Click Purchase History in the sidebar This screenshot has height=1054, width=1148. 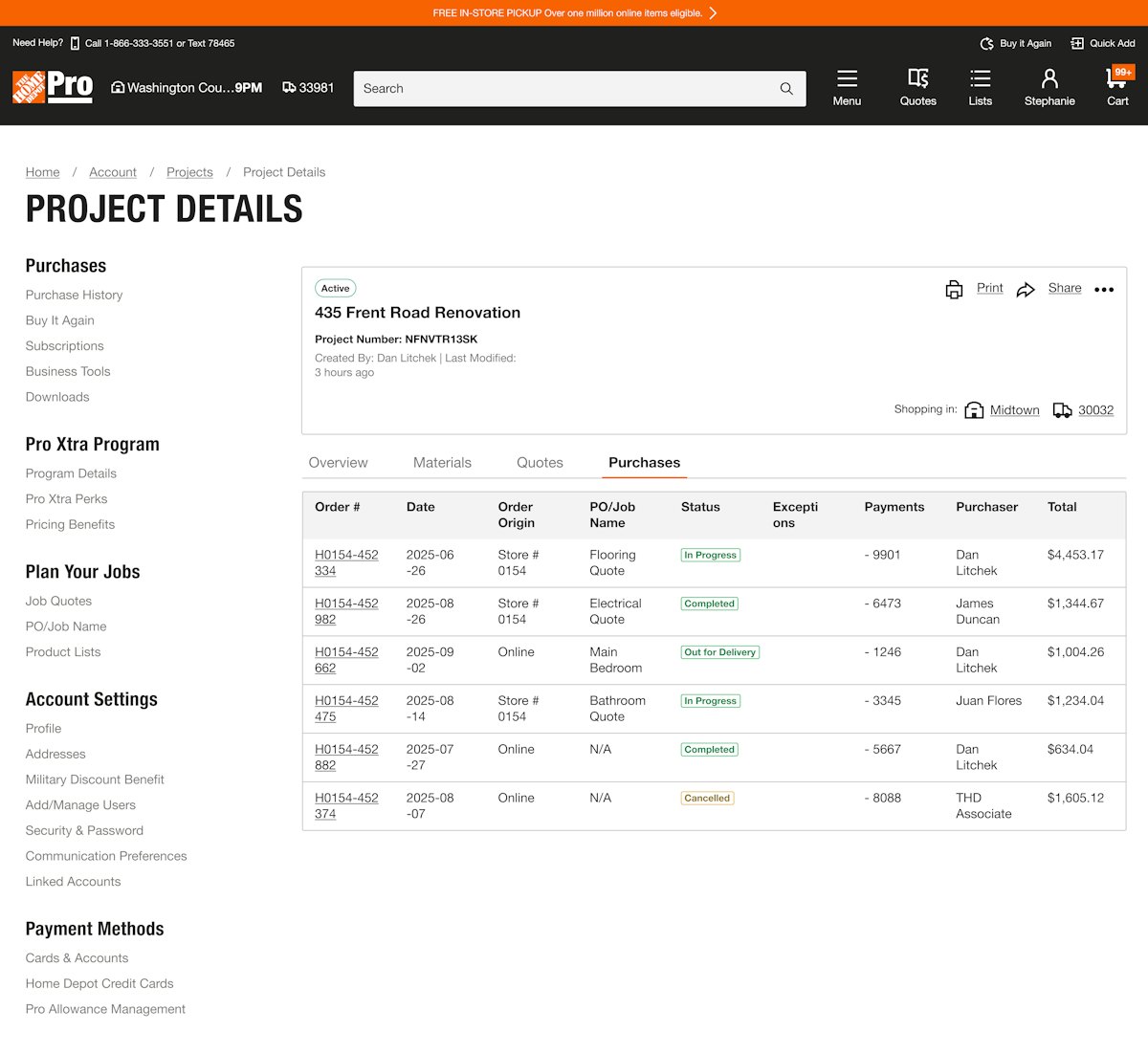tap(74, 295)
